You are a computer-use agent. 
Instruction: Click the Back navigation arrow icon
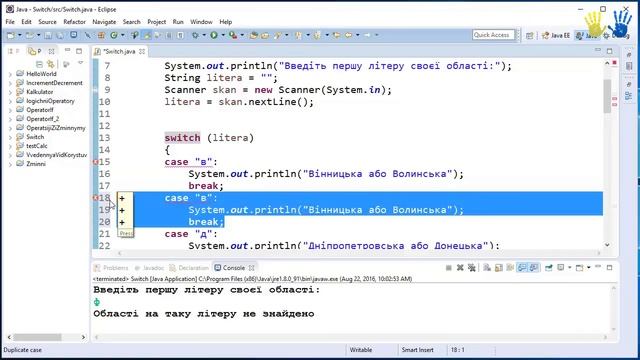point(348,36)
